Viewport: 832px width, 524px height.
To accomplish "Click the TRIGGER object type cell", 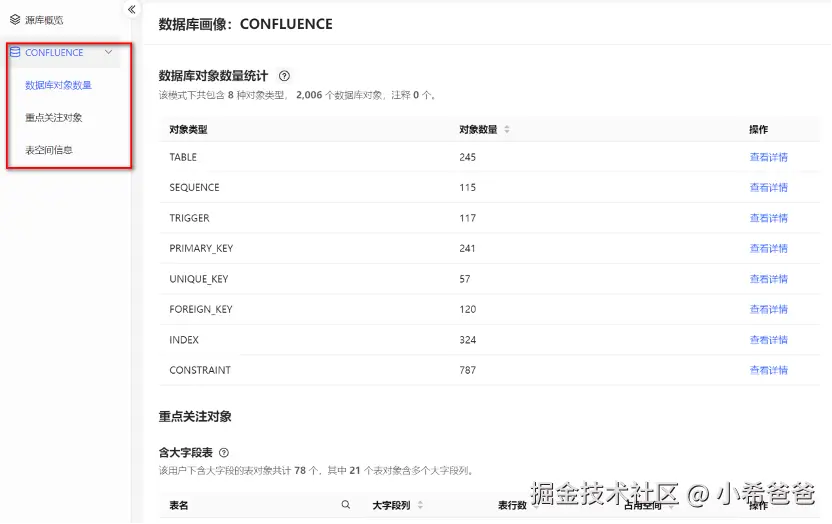I will pyautogui.click(x=189, y=218).
